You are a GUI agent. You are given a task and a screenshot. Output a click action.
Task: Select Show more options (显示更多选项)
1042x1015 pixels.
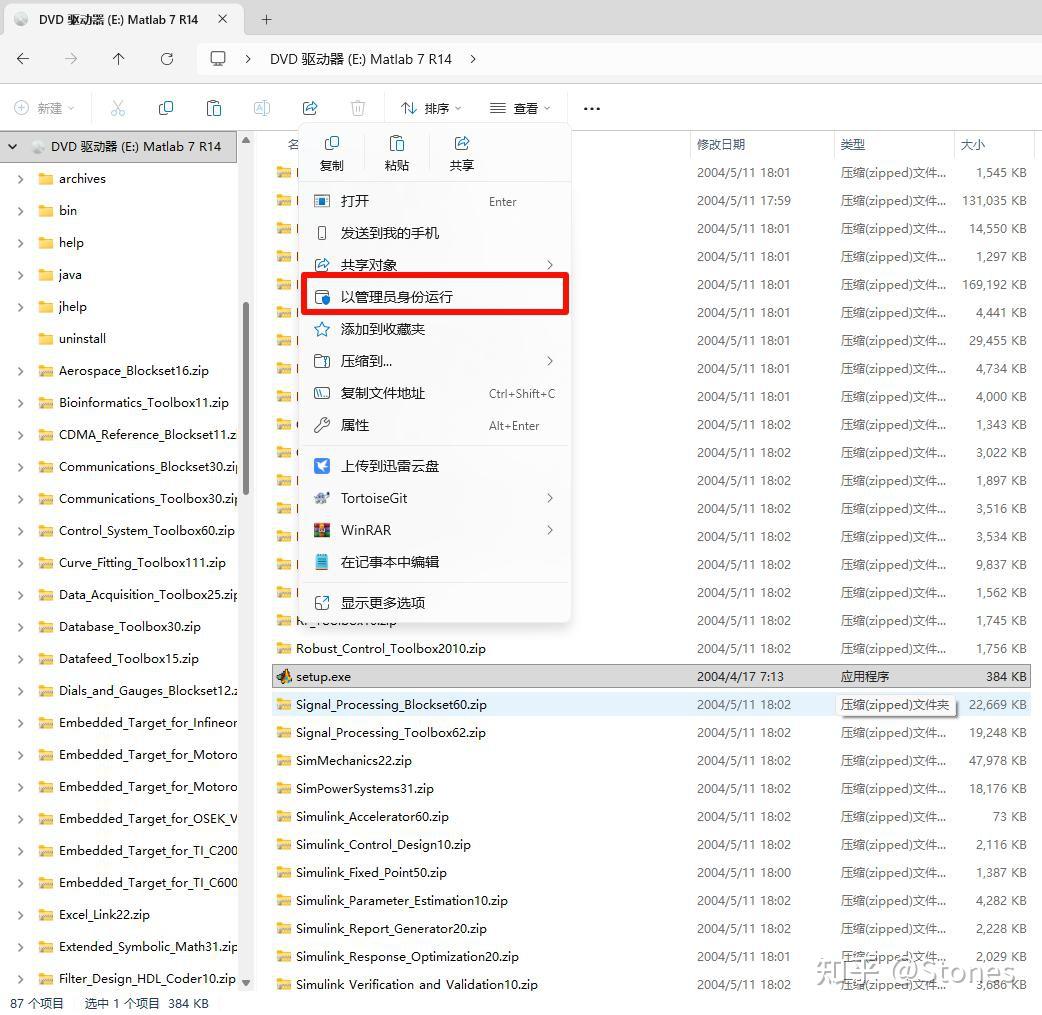click(x=434, y=603)
